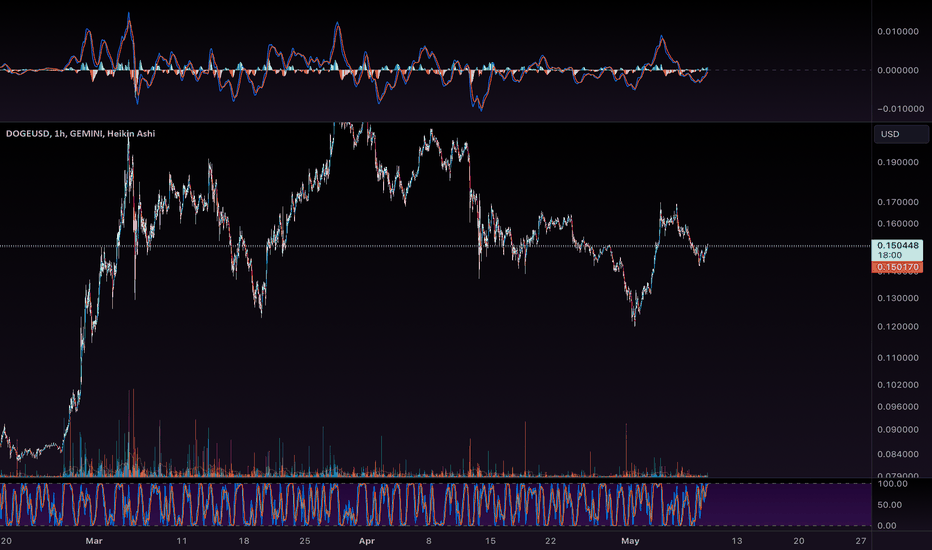
Task: Select the Apr date label on time axis
Action: point(367,540)
